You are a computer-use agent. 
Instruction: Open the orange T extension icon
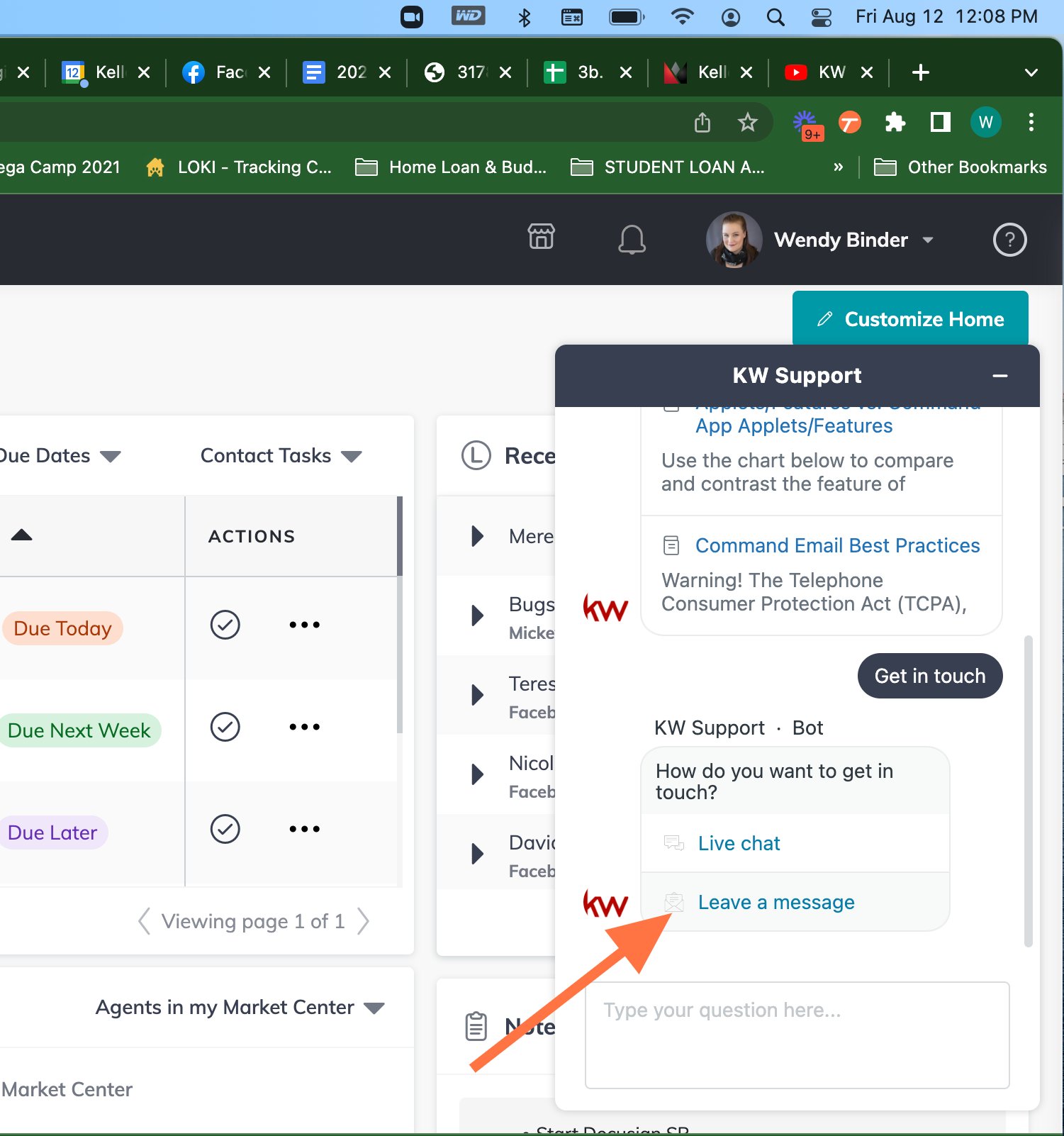(849, 123)
